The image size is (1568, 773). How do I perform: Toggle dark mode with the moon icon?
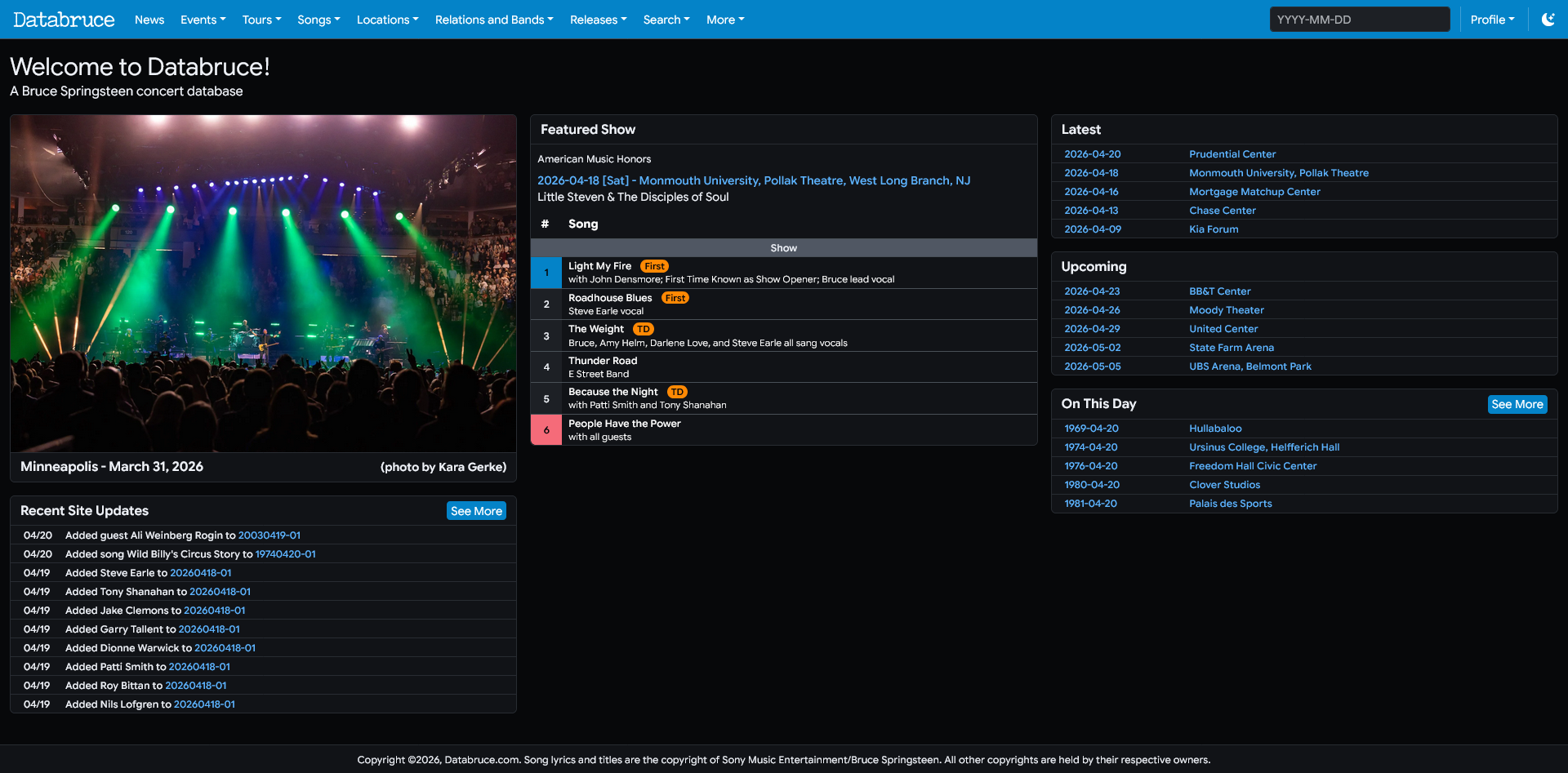click(x=1548, y=20)
